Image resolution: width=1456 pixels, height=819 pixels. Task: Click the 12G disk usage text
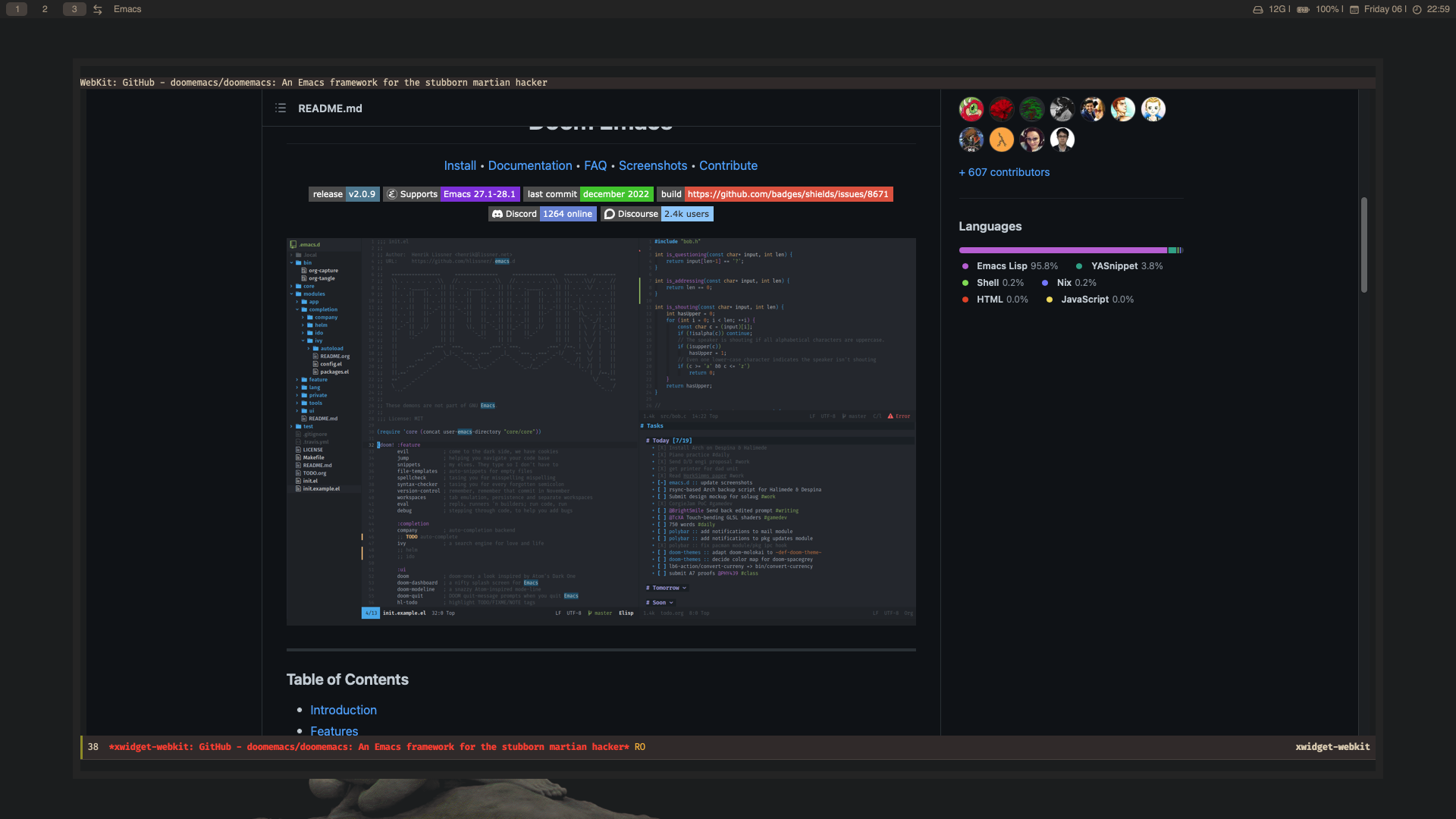coord(1277,9)
